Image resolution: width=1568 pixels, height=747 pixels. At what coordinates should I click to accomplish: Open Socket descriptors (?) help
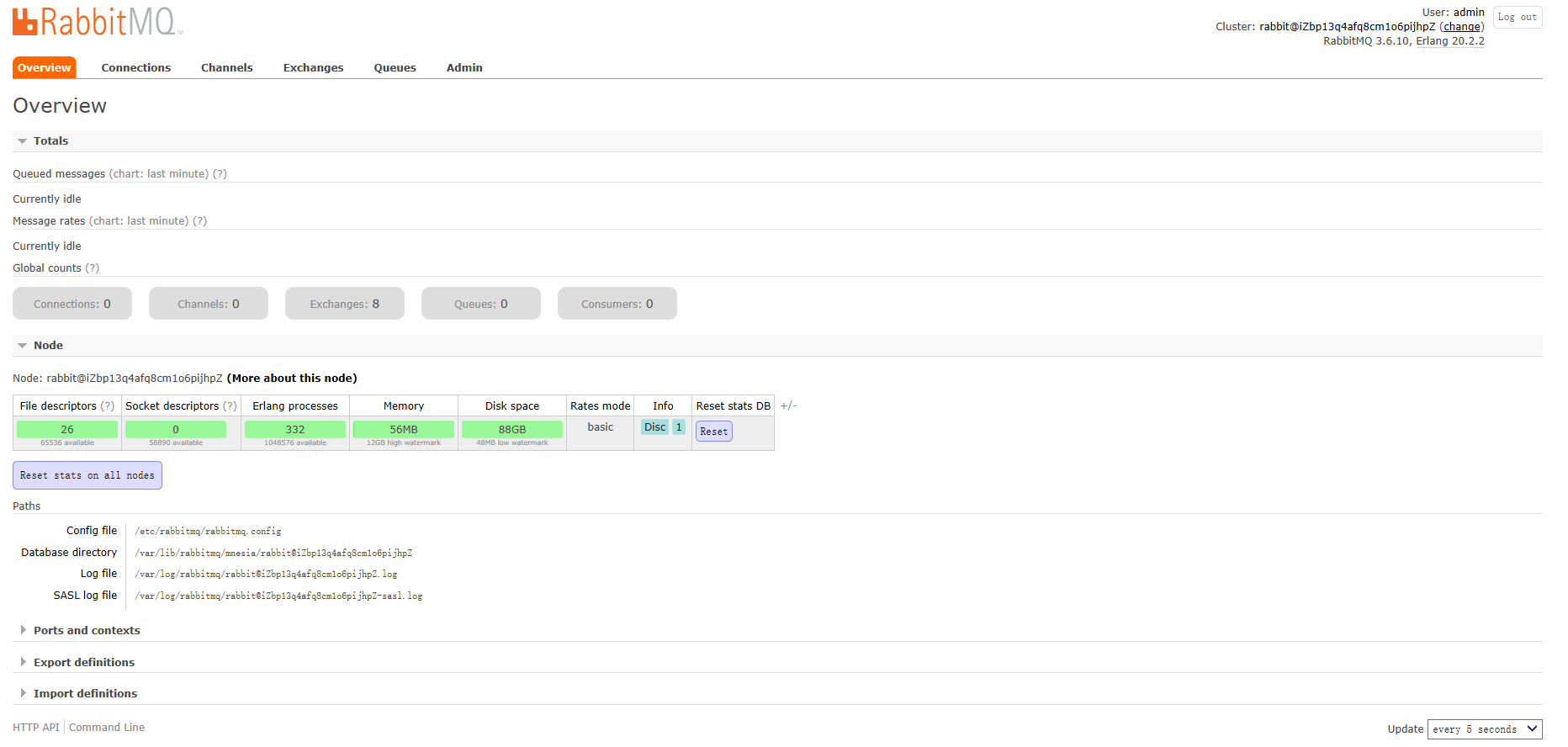tap(230, 406)
